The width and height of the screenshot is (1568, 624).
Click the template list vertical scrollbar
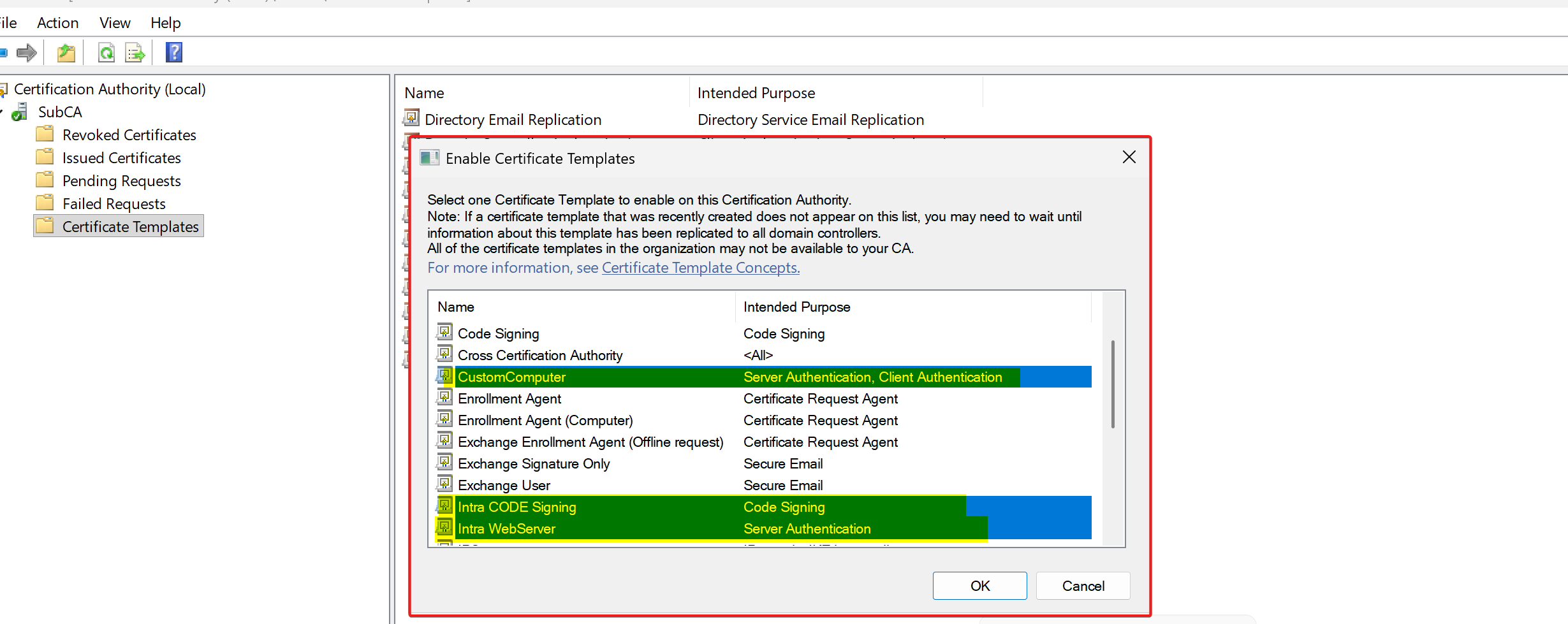pyautogui.click(x=1113, y=384)
